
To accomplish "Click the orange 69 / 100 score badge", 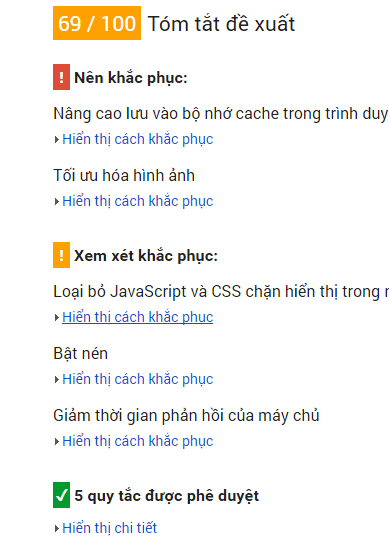I will click(x=97, y=23).
